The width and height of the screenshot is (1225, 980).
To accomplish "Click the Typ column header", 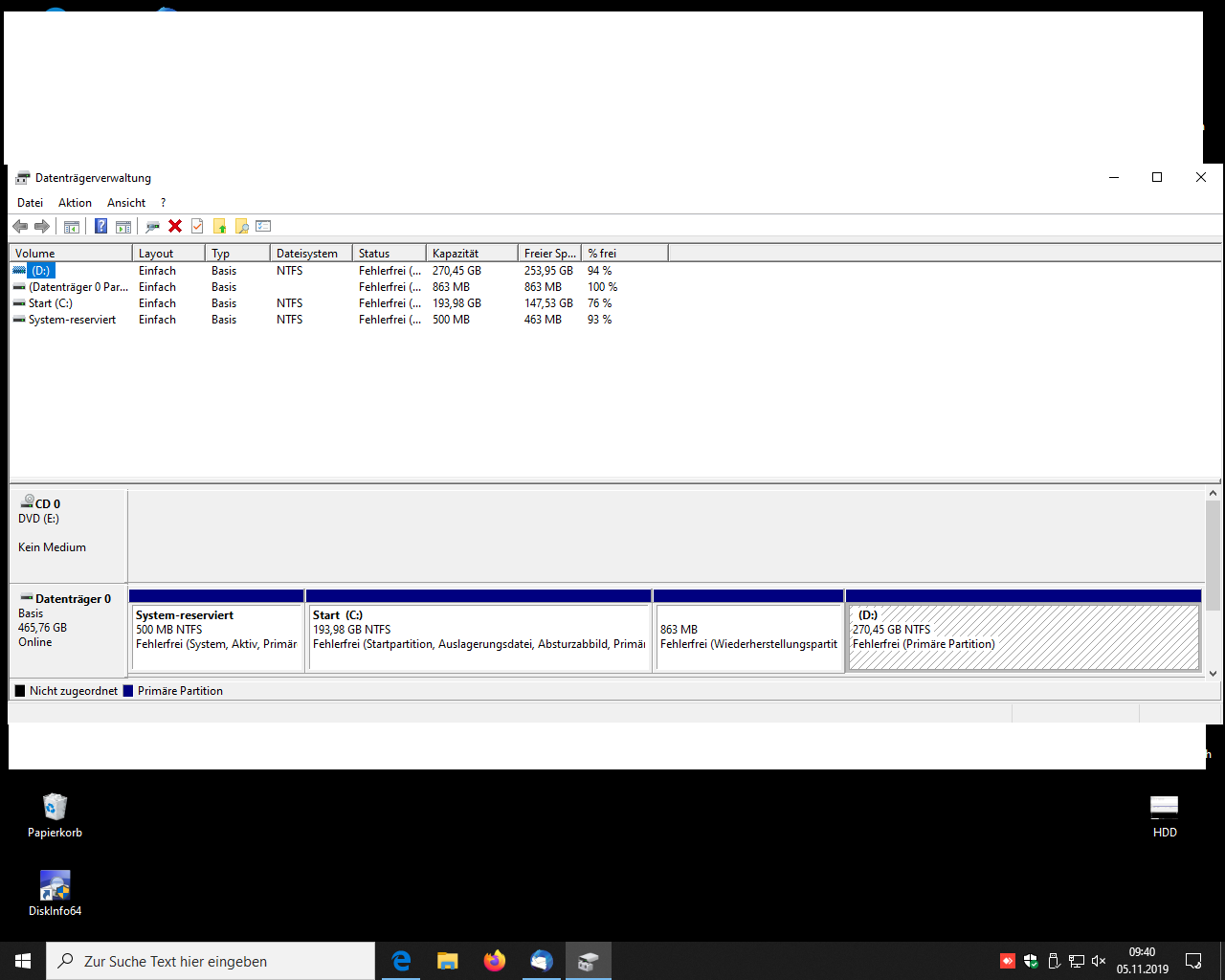I will coord(237,254).
